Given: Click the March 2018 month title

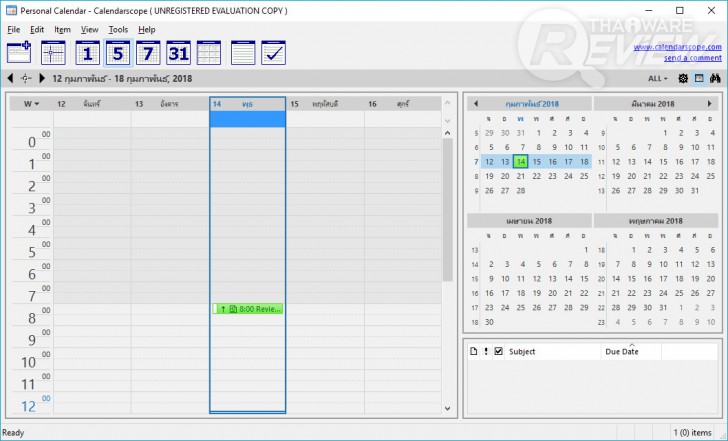Looking at the screenshot, I should coord(653,104).
